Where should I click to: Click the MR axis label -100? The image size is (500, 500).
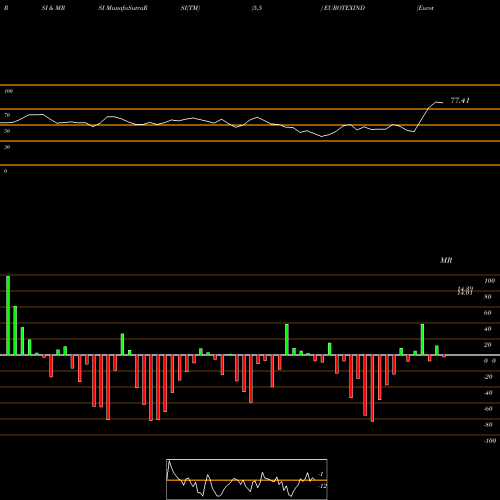490,441
